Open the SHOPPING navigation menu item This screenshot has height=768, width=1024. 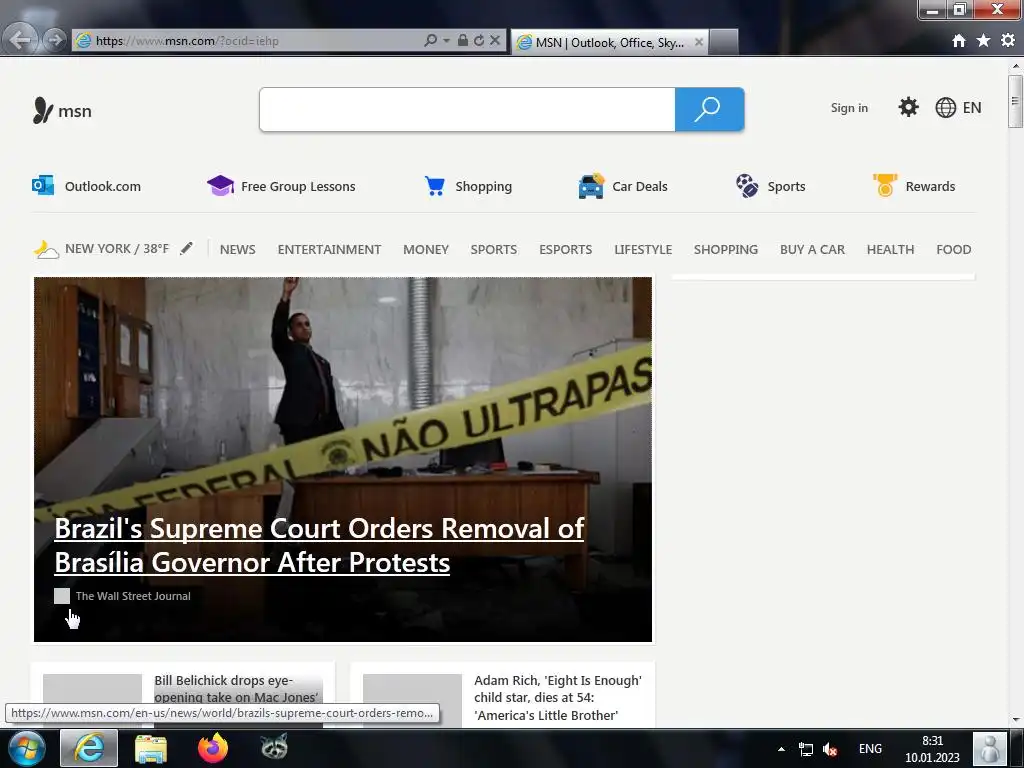click(726, 249)
